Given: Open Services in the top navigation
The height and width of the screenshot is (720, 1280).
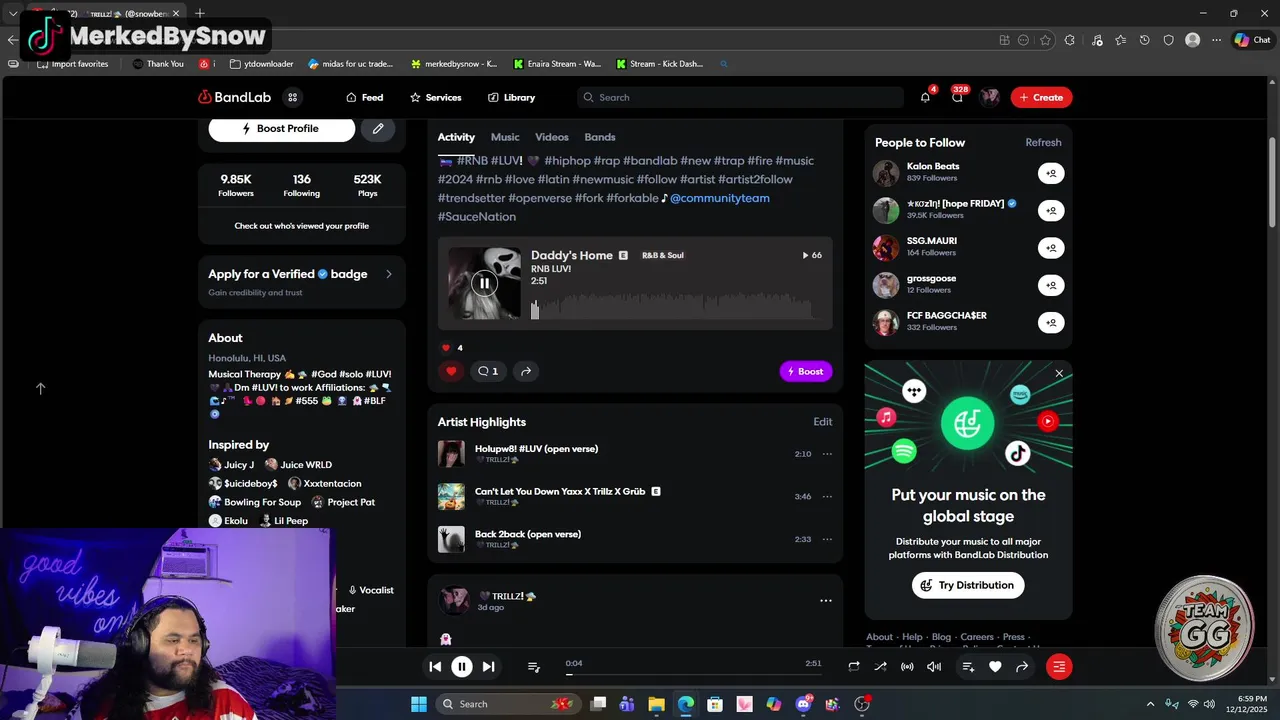Looking at the screenshot, I should click(x=435, y=97).
